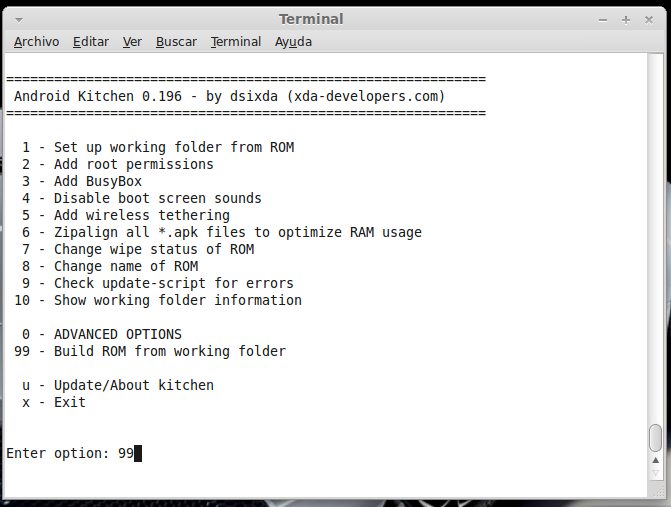Image resolution: width=671 pixels, height=507 pixels.
Task: Click the scrollbar up arrow
Action: click(x=655, y=460)
